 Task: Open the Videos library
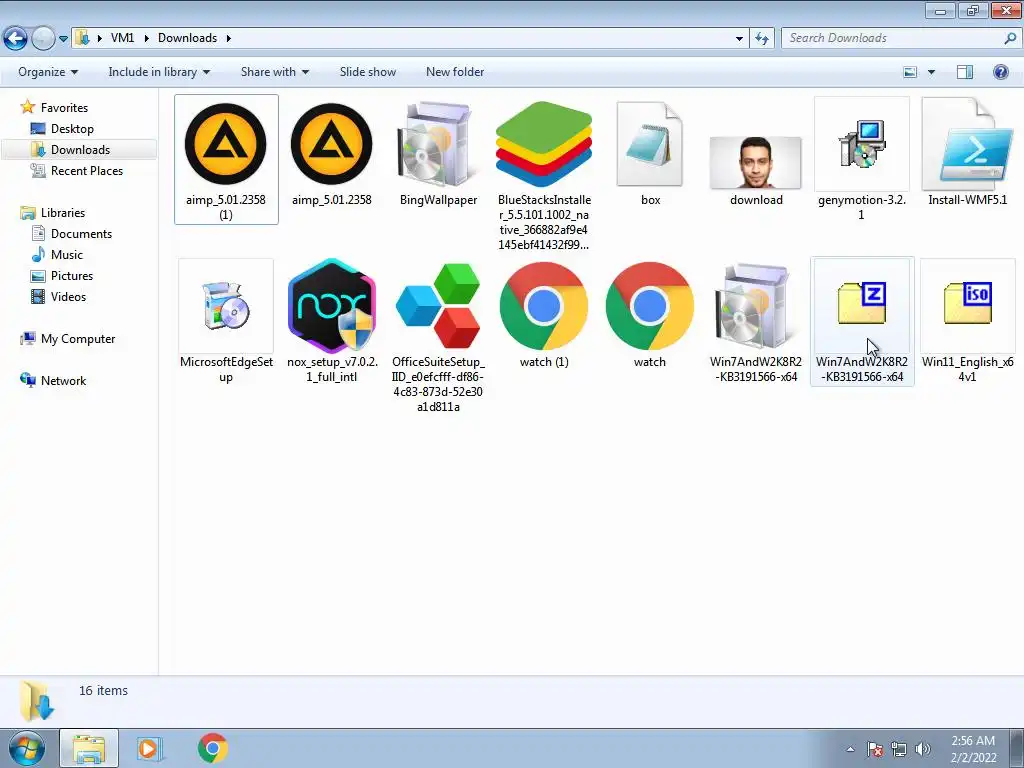pyautogui.click(x=68, y=296)
